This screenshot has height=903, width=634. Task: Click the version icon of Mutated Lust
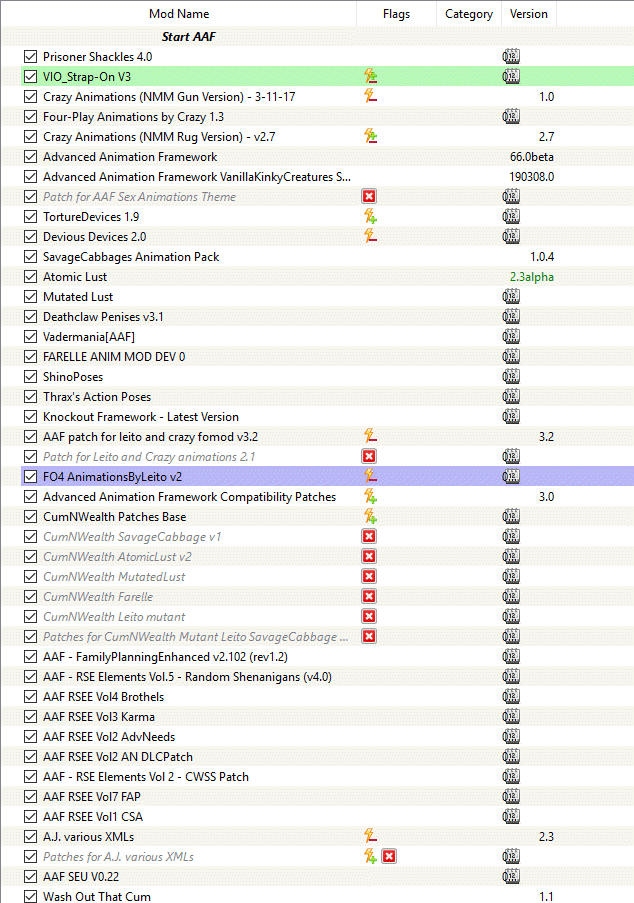click(x=511, y=297)
